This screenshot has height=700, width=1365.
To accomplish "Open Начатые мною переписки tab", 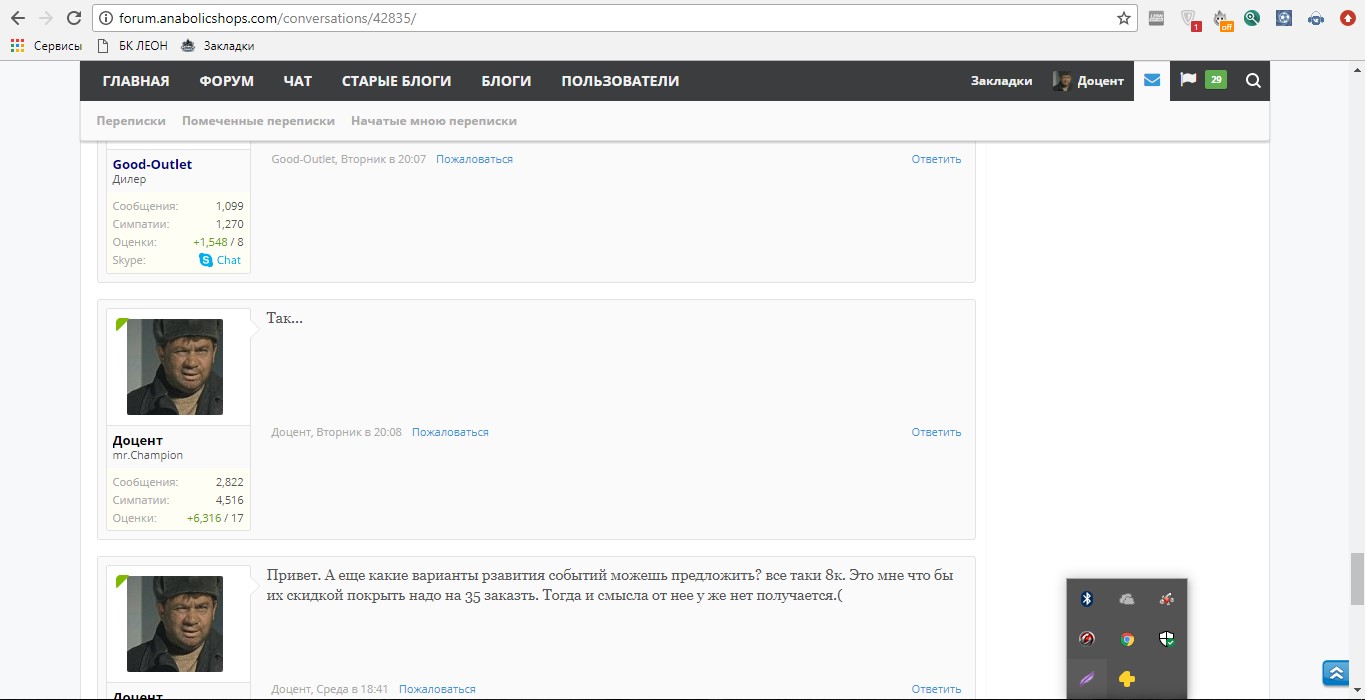I will click(433, 121).
